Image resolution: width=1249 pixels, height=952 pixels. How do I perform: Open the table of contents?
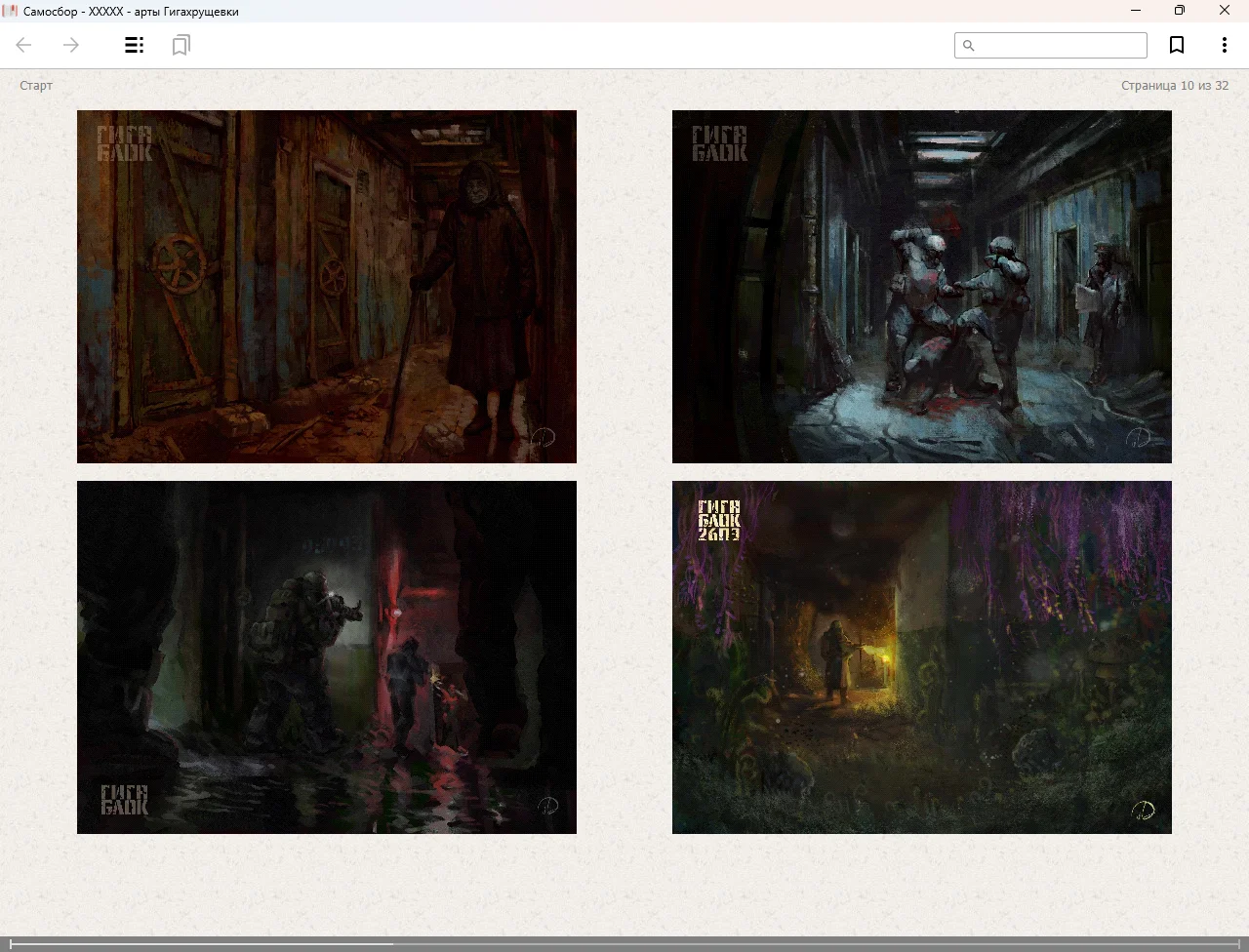(x=135, y=45)
